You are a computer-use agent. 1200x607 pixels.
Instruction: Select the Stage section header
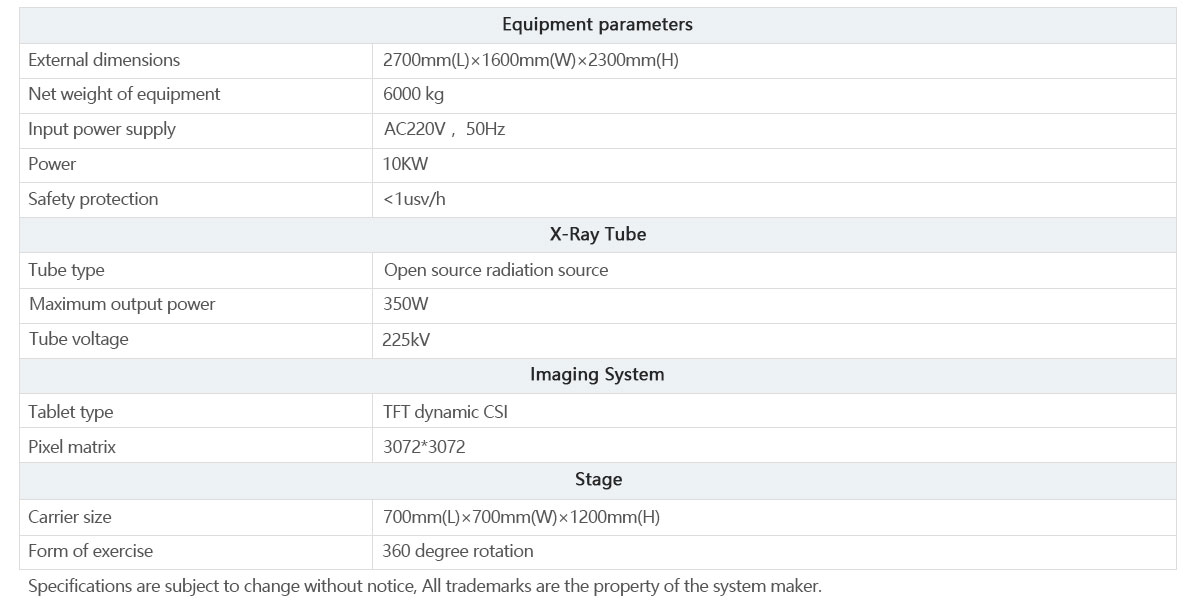598,480
